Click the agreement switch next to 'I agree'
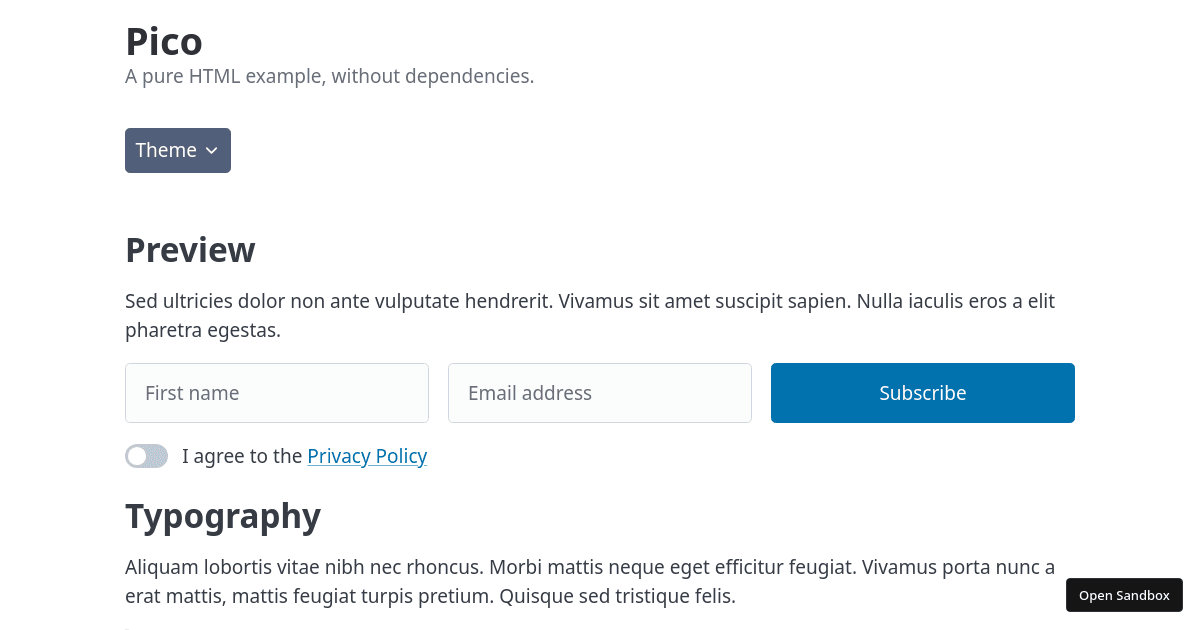The height and width of the screenshot is (630, 1200). click(x=146, y=456)
